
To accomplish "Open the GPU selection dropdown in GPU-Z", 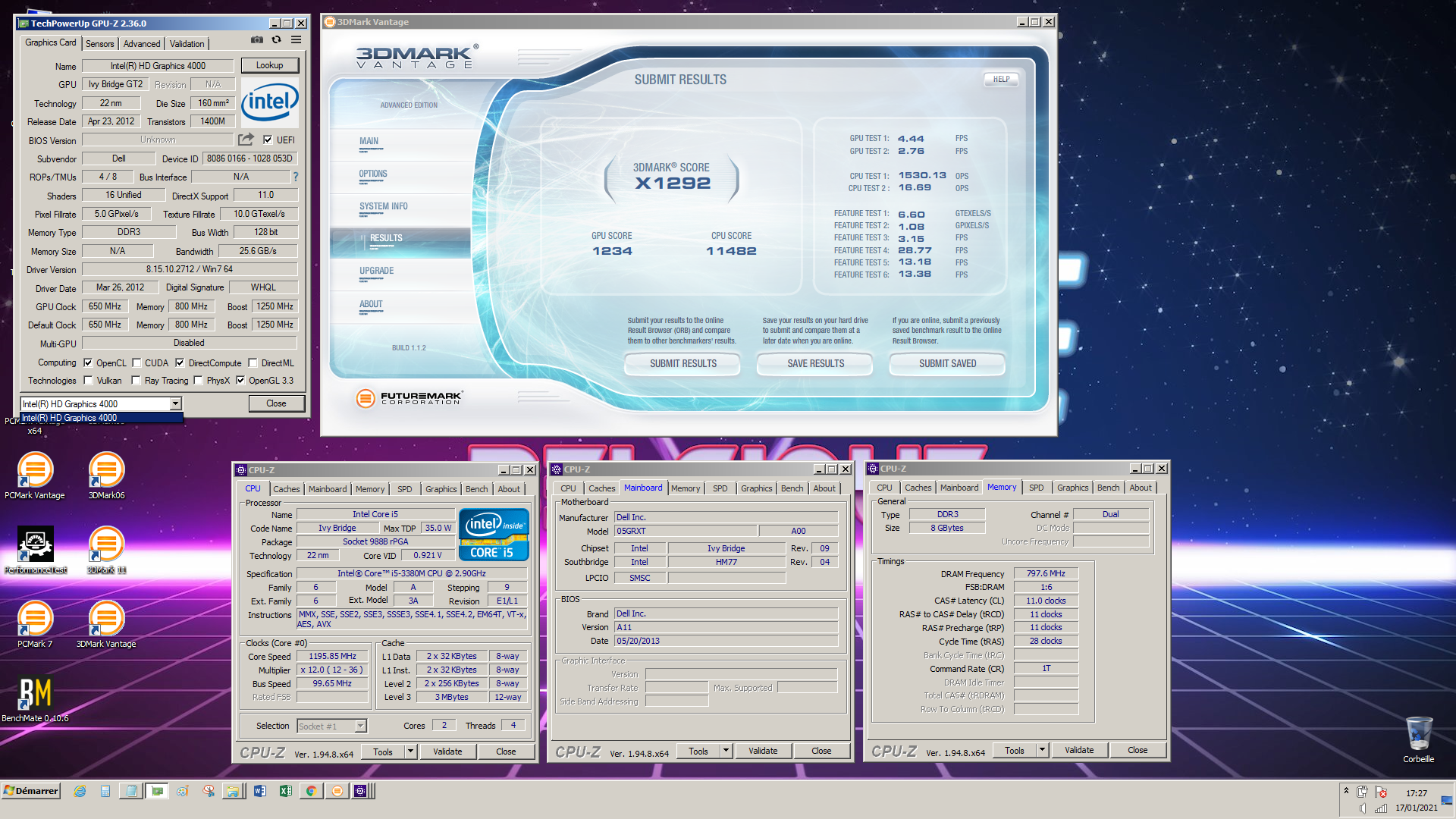I will coord(175,404).
